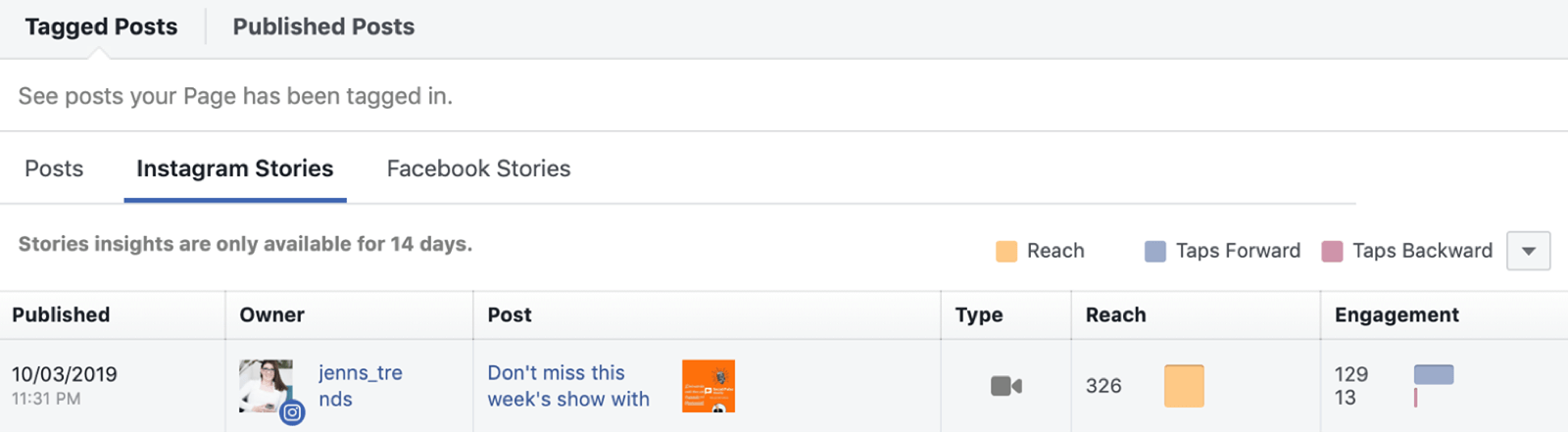The height and width of the screenshot is (432, 1568).
Task: Switch to Facebook Stories tab
Action: [x=478, y=168]
